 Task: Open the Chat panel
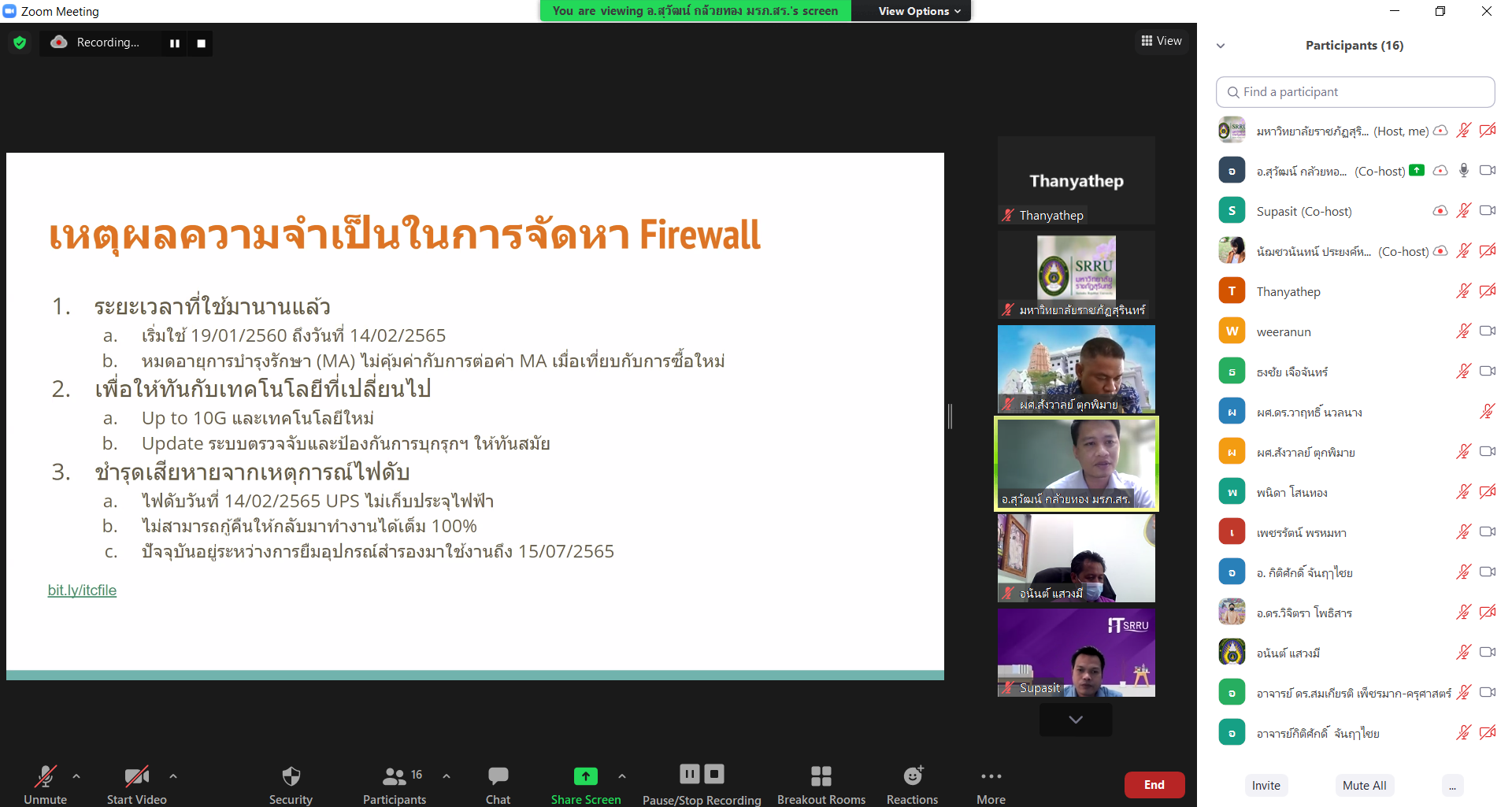coord(498,784)
